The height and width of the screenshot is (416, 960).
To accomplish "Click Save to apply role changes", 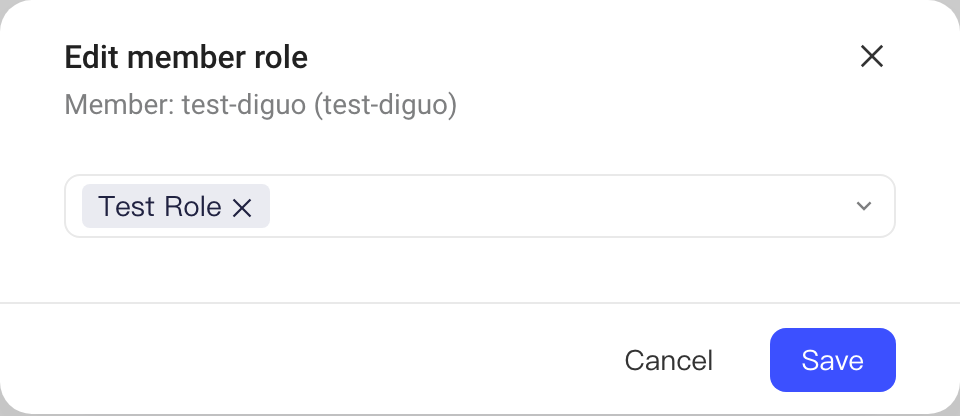I will [x=833, y=360].
